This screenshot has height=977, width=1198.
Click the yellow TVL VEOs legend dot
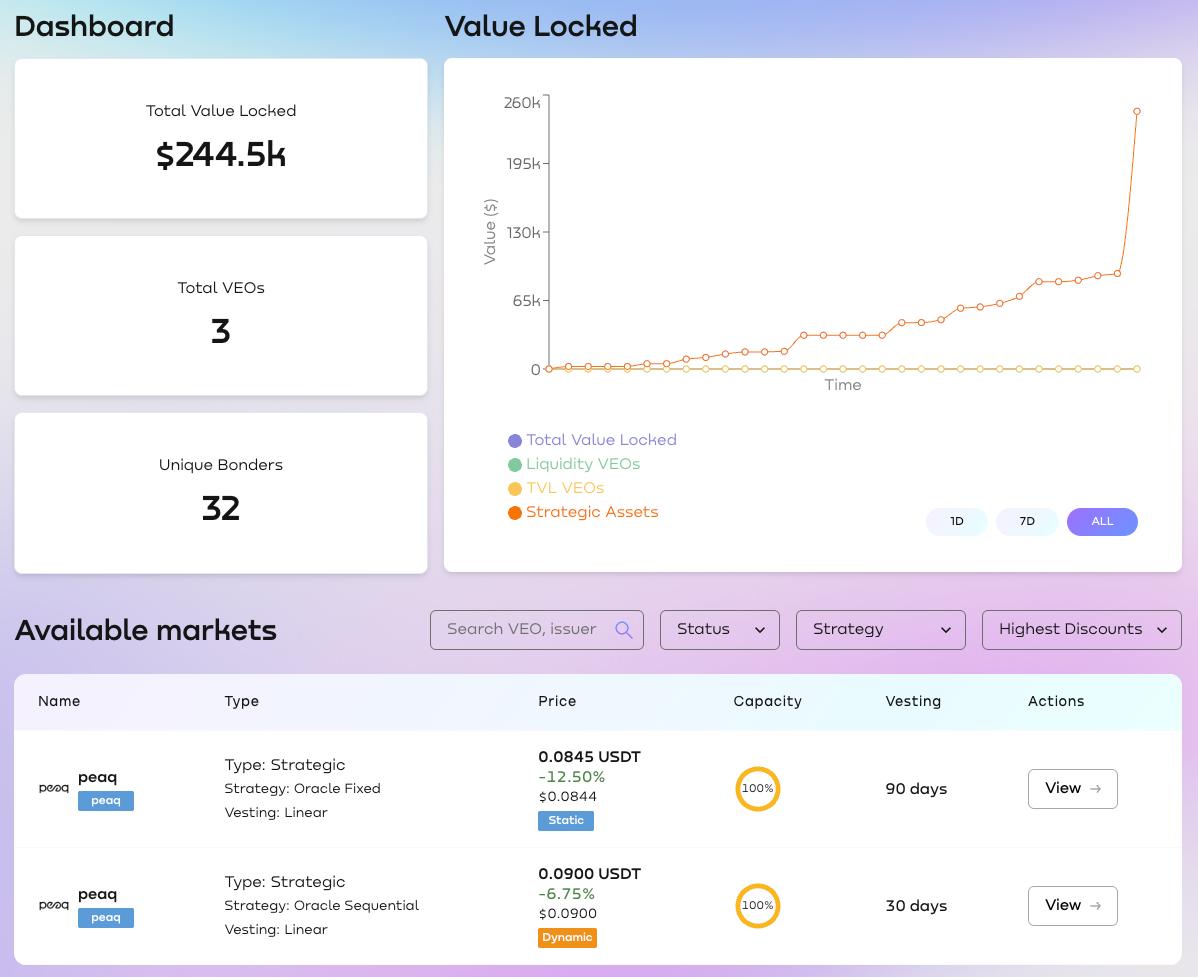(515, 489)
